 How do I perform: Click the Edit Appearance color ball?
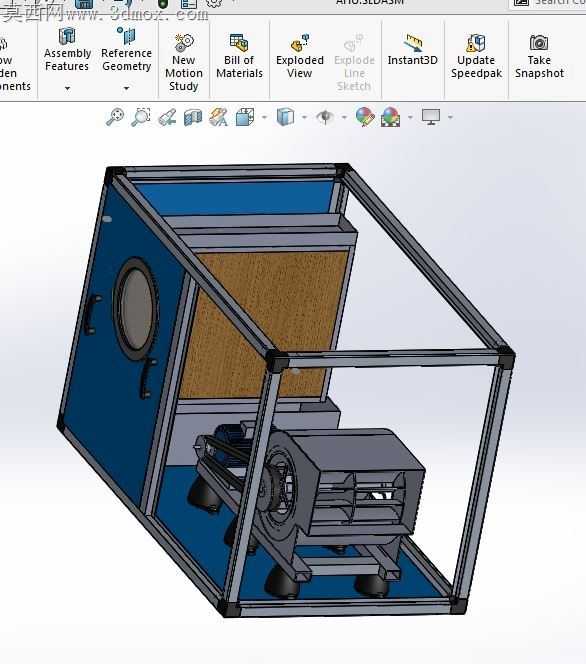coord(365,117)
